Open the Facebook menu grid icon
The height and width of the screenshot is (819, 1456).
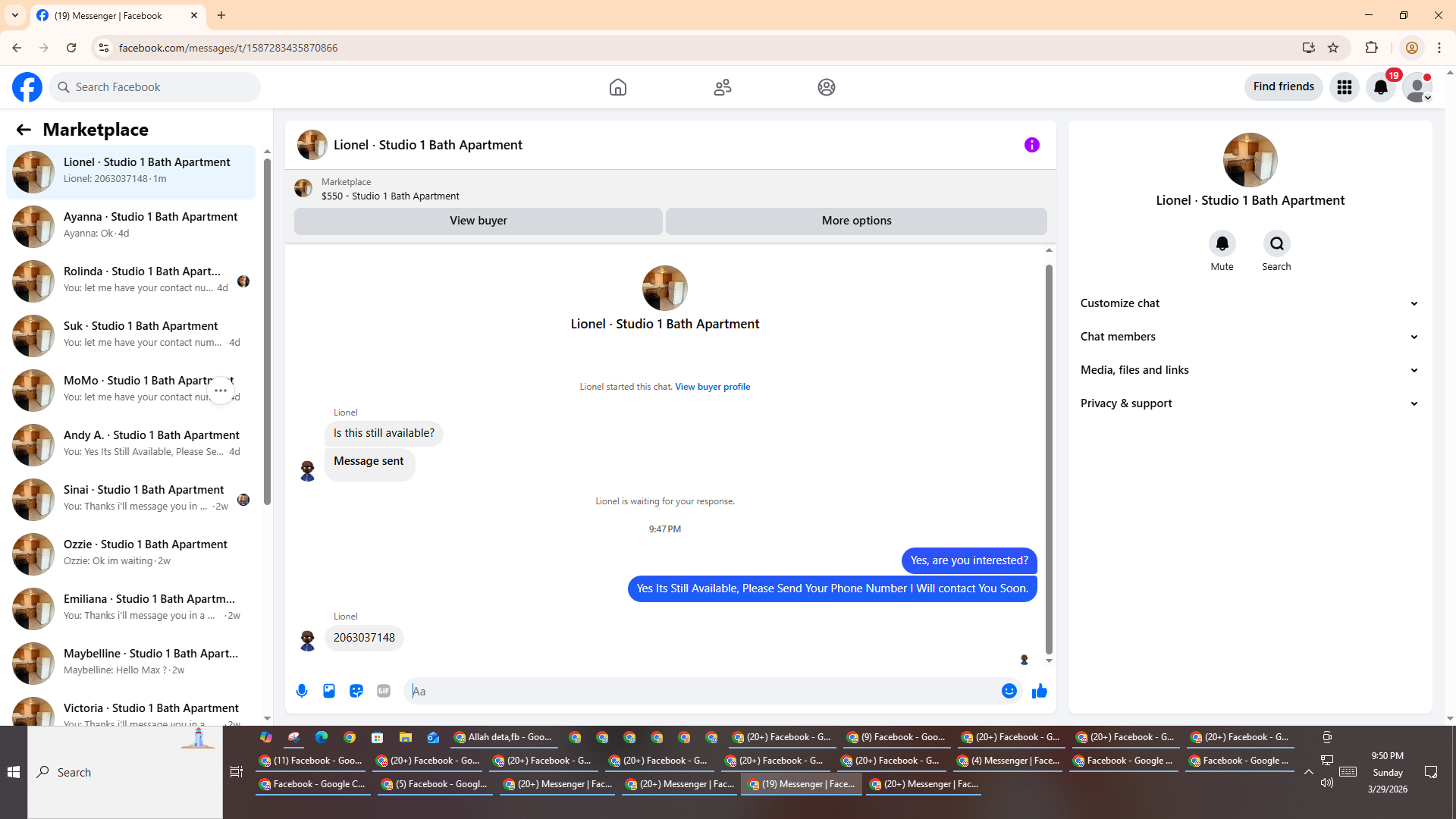pyautogui.click(x=1345, y=87)
